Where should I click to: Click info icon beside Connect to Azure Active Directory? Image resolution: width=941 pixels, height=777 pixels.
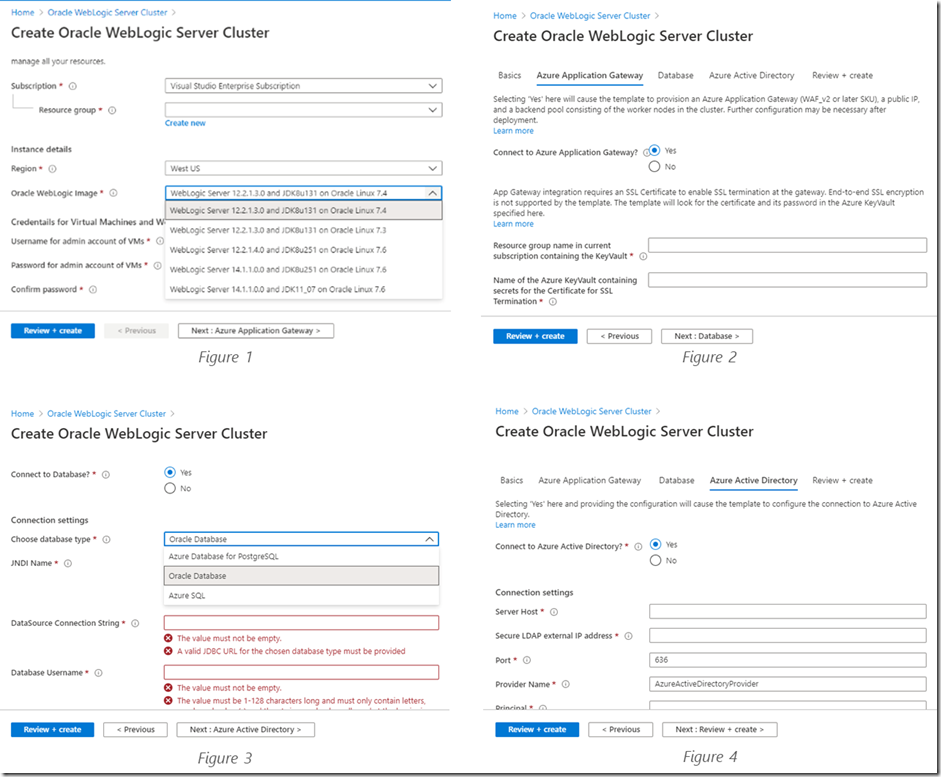click(638, 547)
